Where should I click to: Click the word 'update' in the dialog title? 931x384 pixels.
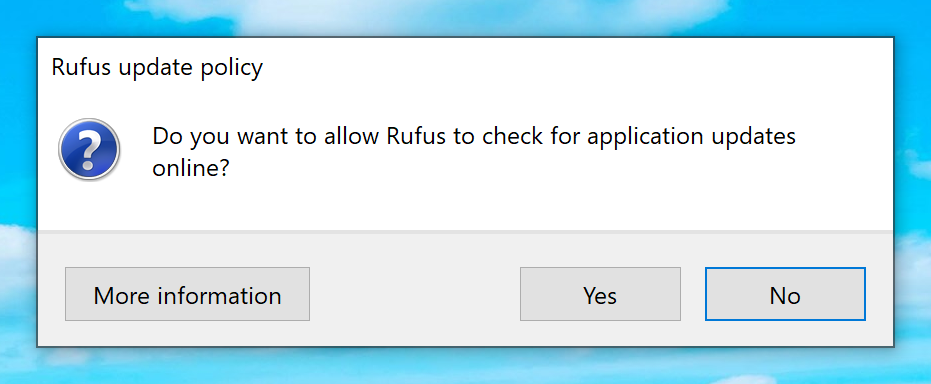pyautogui.click(x=155, y=69)
